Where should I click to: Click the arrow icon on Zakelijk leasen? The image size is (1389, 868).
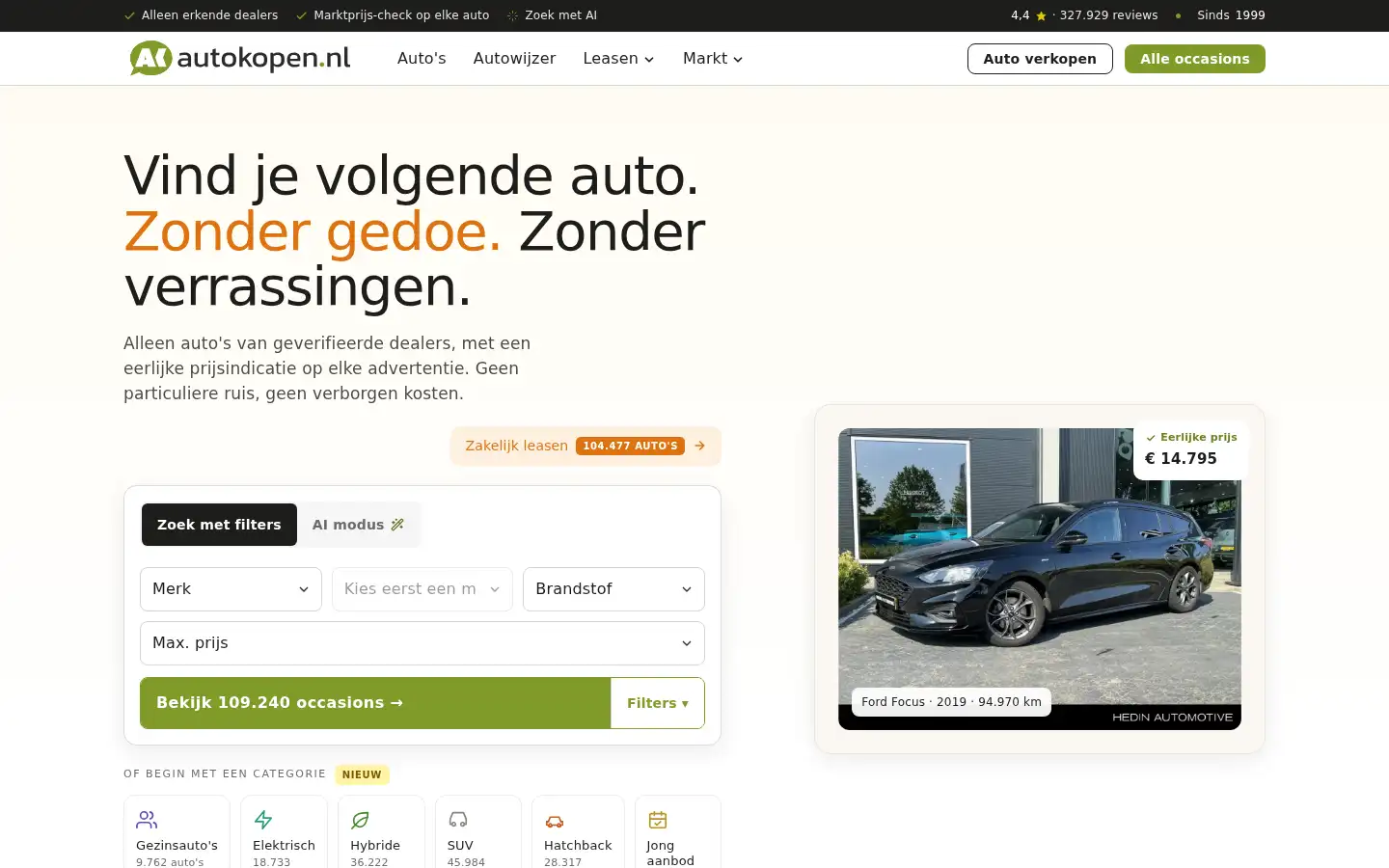pos(700,446)
